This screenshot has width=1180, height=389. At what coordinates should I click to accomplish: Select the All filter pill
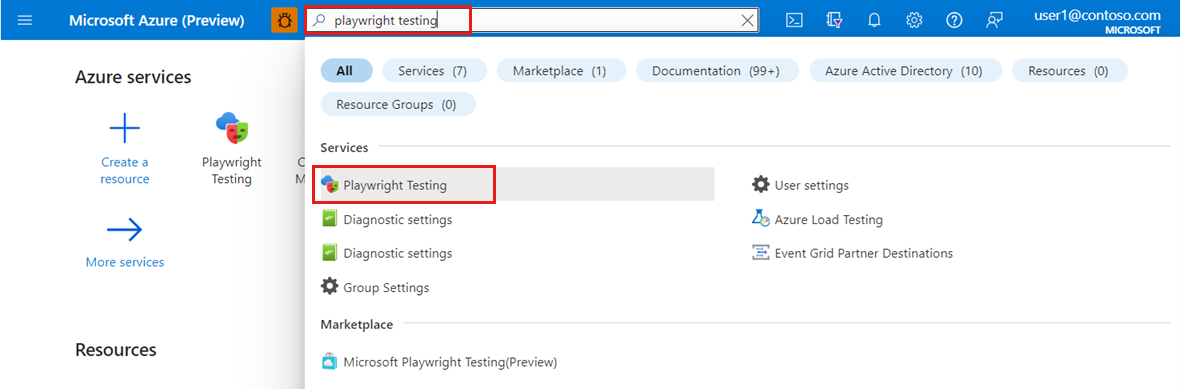346,71
